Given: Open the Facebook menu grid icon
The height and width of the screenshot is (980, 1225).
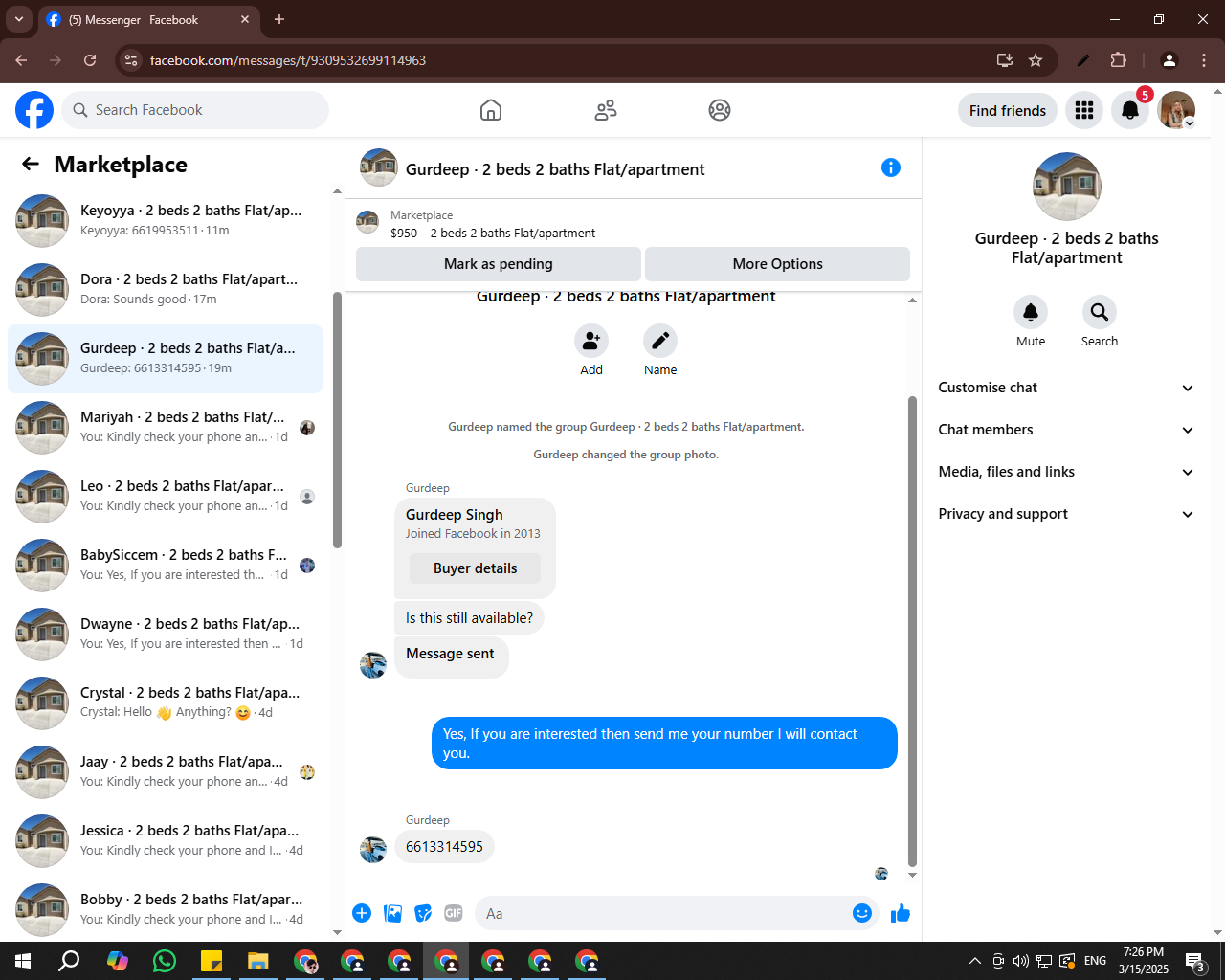Looking at the screenshot, I should pyautogui.click(x=1084, y=110).
